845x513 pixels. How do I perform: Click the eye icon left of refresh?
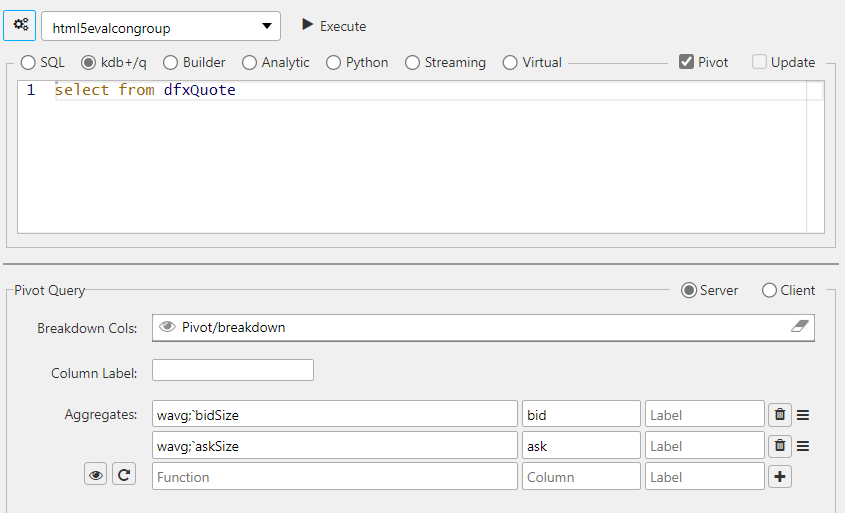click(x=96, y=476)
